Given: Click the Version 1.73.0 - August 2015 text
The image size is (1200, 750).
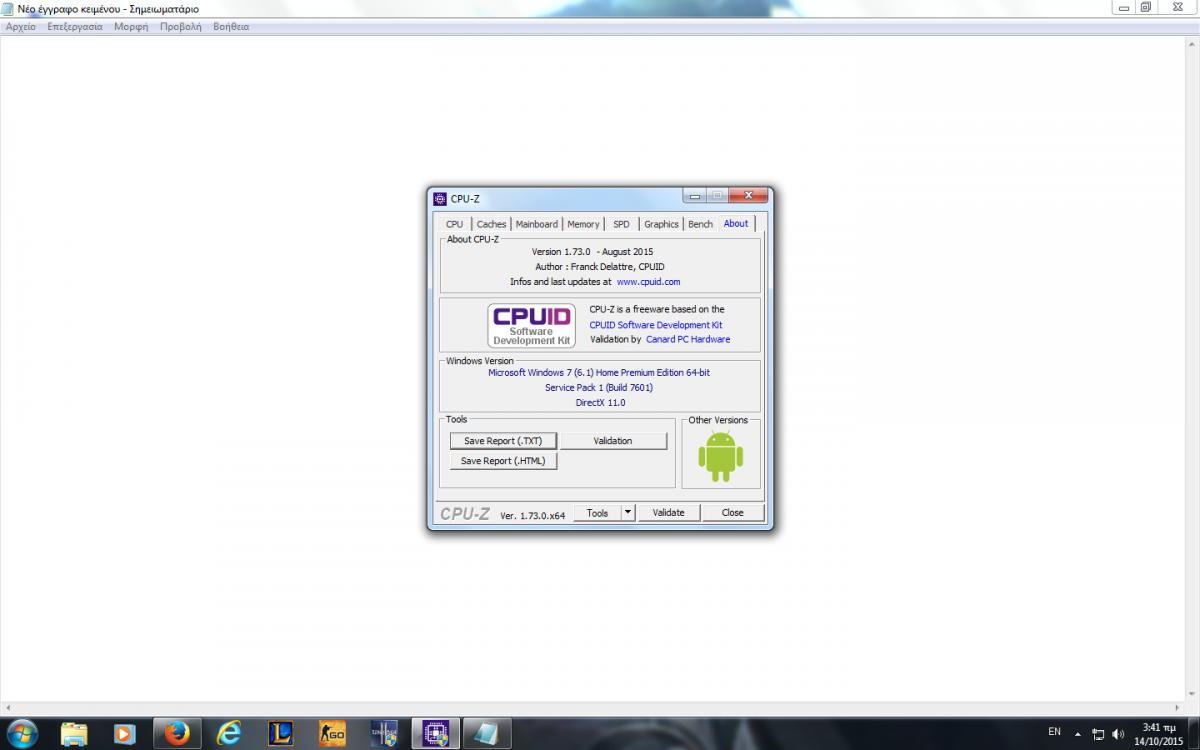Looking at the screenshot, I should click(592, 252).
